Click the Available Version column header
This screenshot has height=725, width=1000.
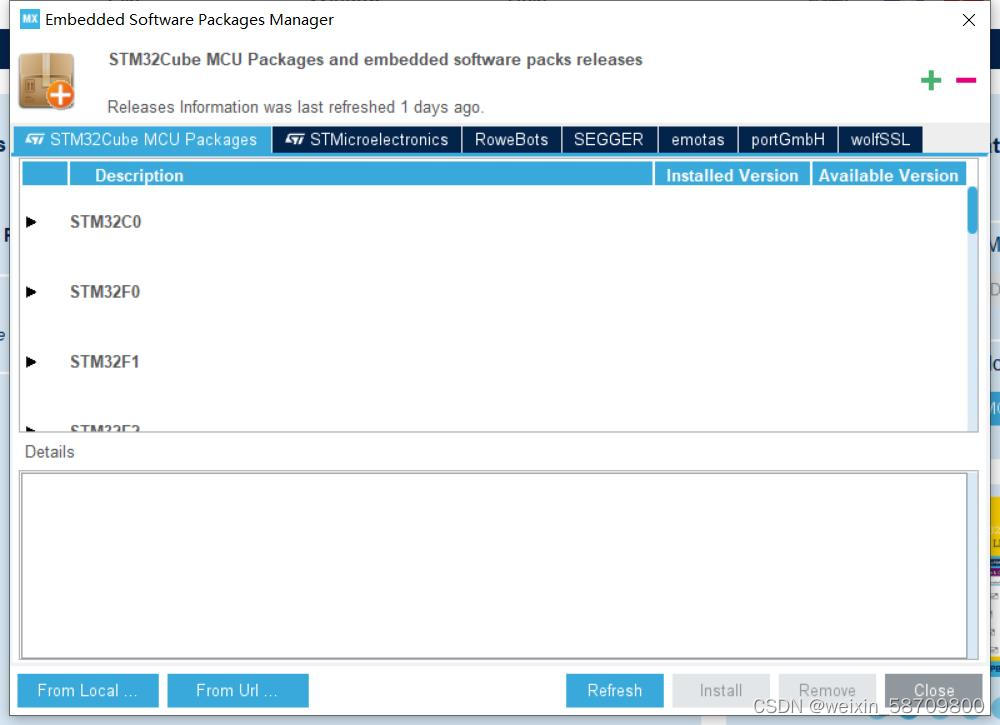(888, 175)
